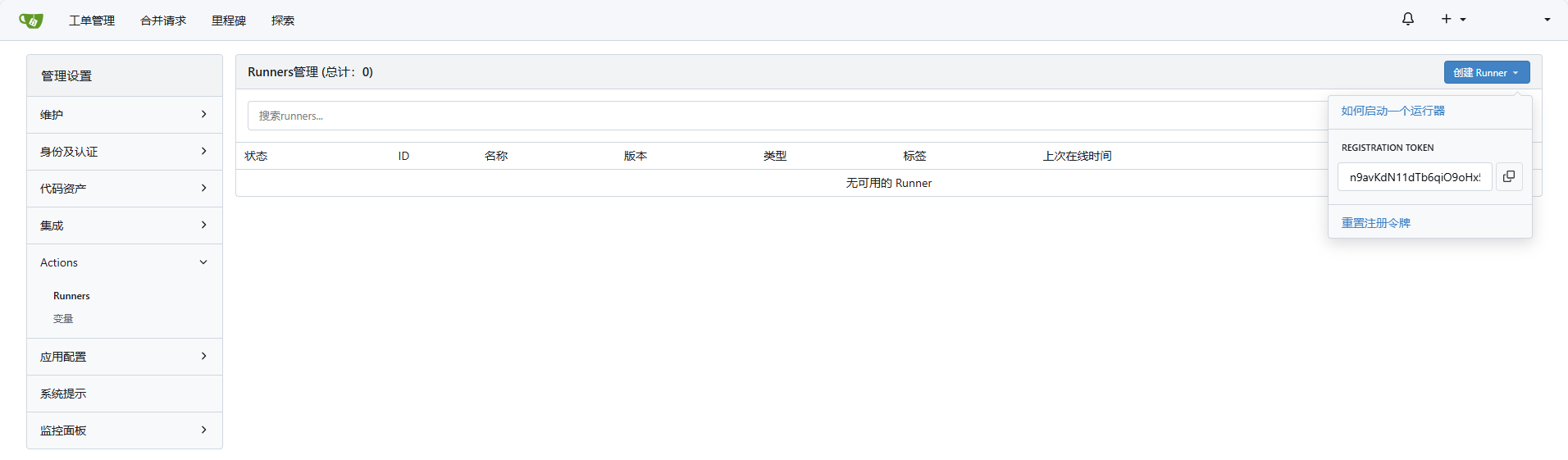Screen dimensions: 1568x460
Task: Open the notifications bell
Action: 1407,19
